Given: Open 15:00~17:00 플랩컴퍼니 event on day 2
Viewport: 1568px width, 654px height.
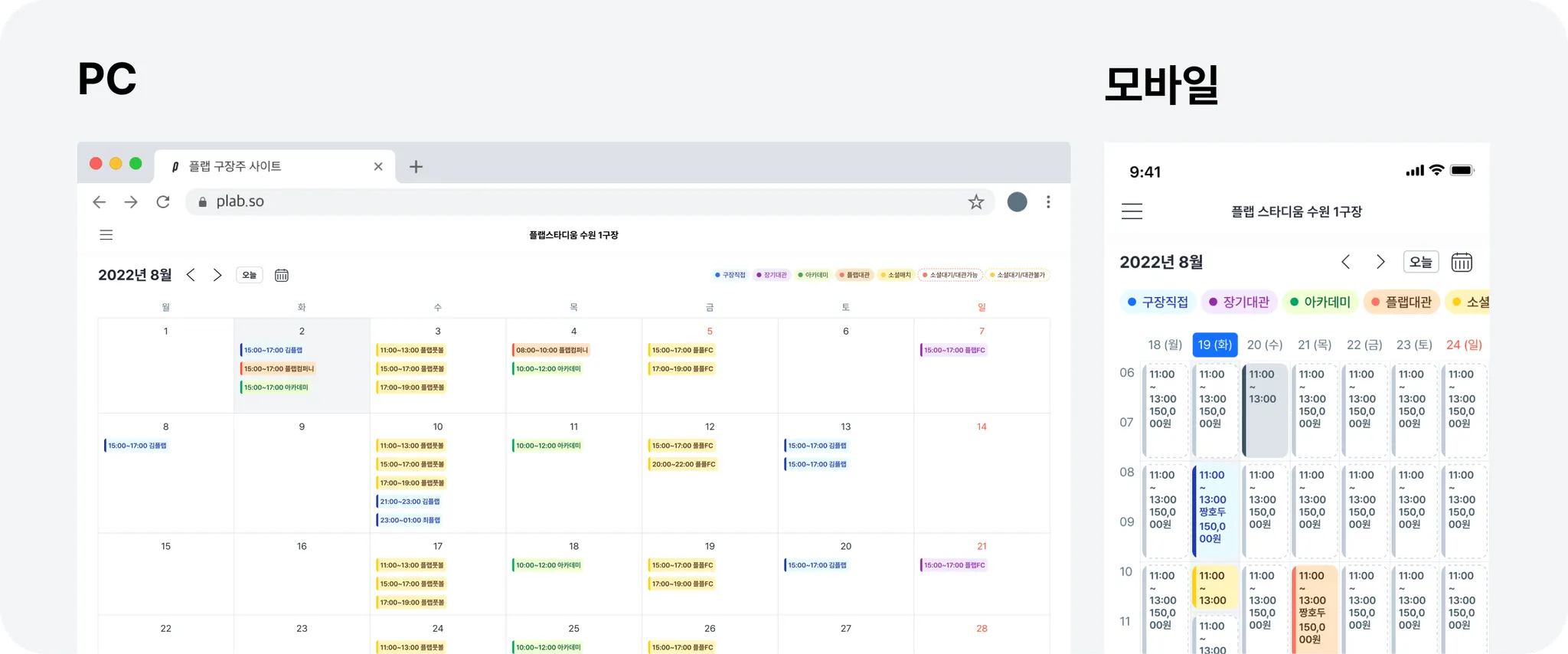Looking at the screenshot, I should pyautogui.click(x=279, y=368).
